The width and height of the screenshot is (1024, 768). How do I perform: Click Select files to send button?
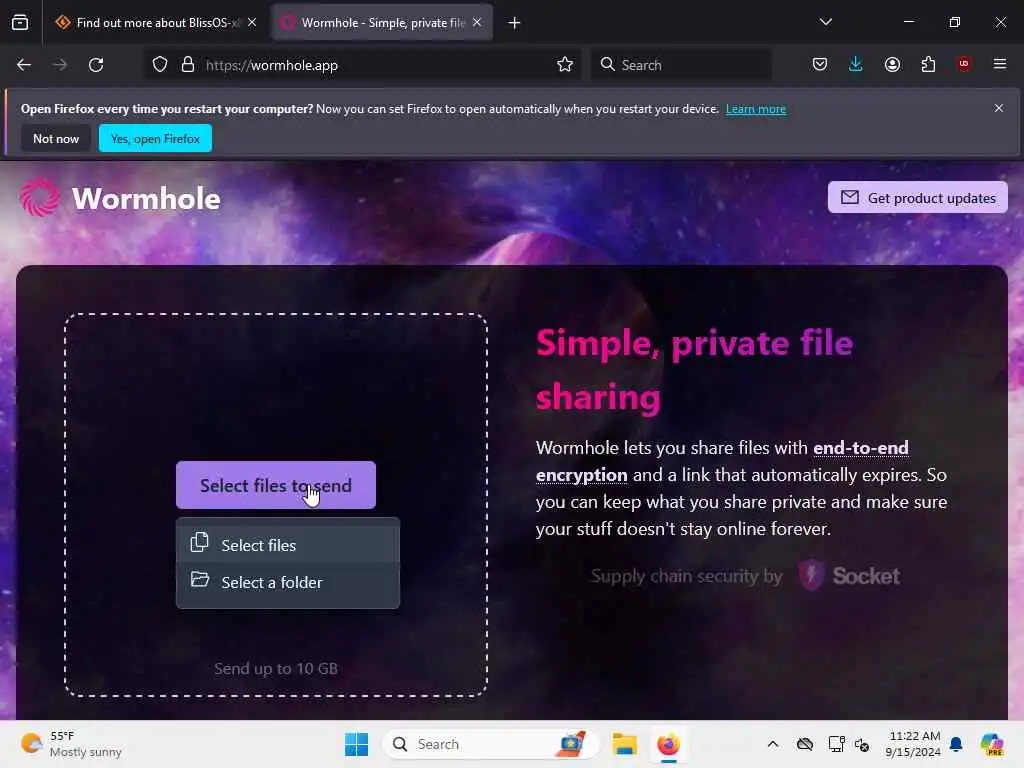[x=276, y=485]
